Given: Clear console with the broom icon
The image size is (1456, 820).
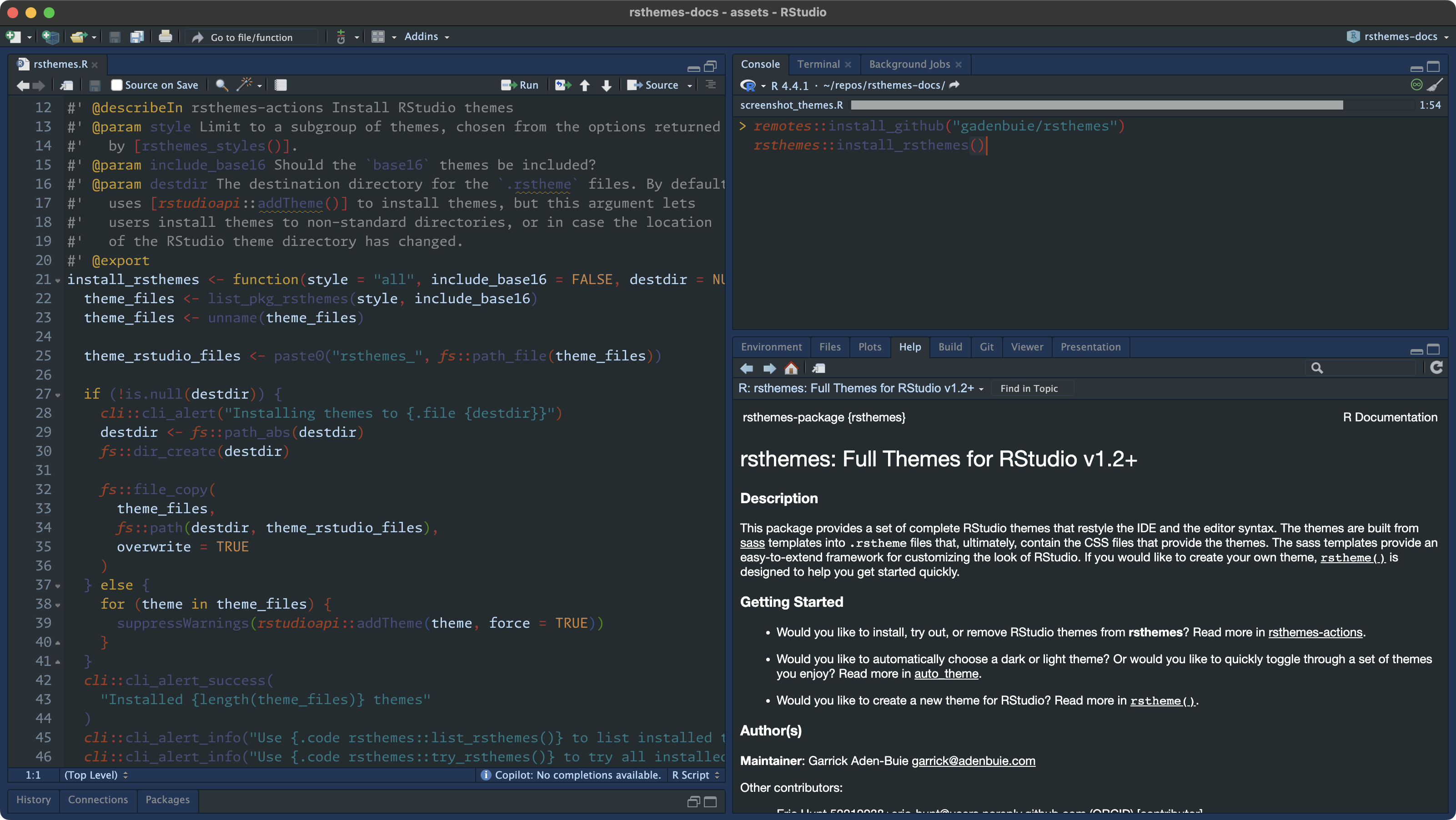Looking at the screenshot, I should pos(1435,85).
